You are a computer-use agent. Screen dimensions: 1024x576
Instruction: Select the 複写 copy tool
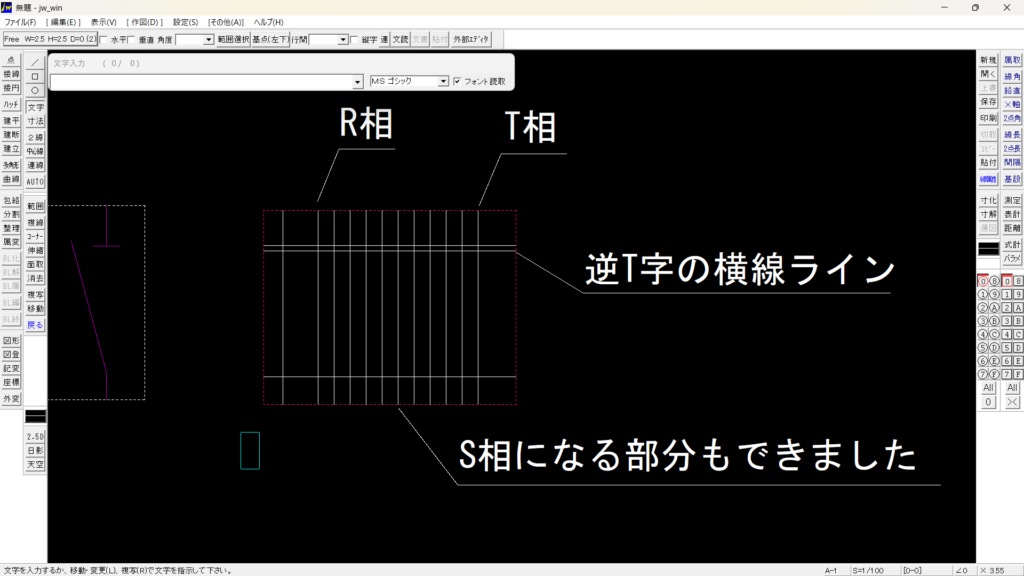pos(35,295)
